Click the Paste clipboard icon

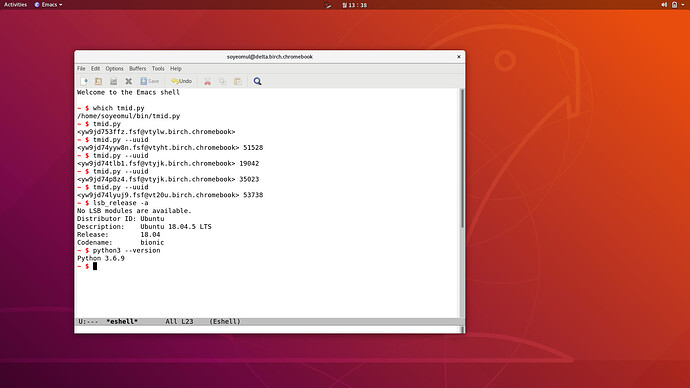238,81
